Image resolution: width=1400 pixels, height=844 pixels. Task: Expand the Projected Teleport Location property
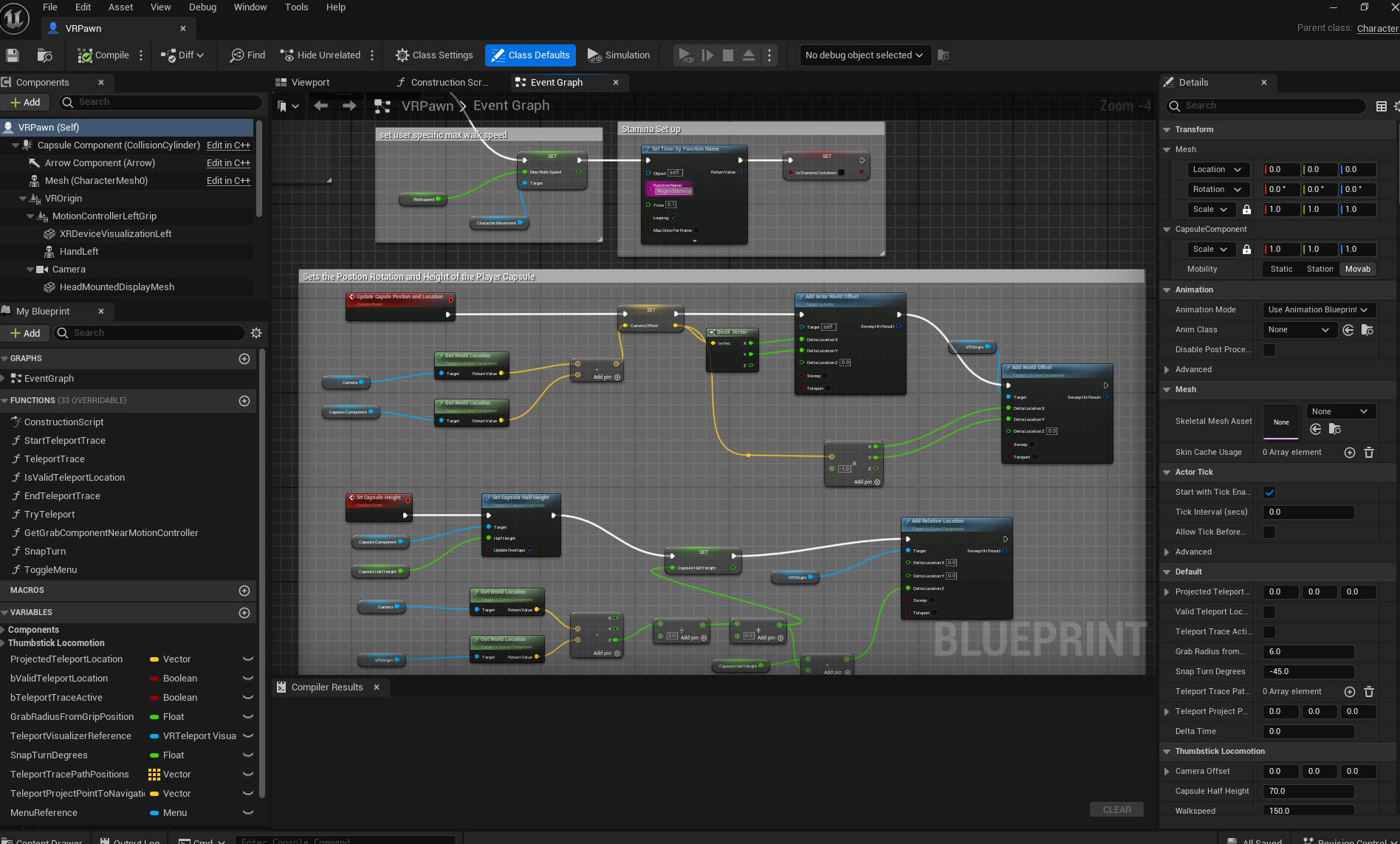click(x=1167, y=592)
